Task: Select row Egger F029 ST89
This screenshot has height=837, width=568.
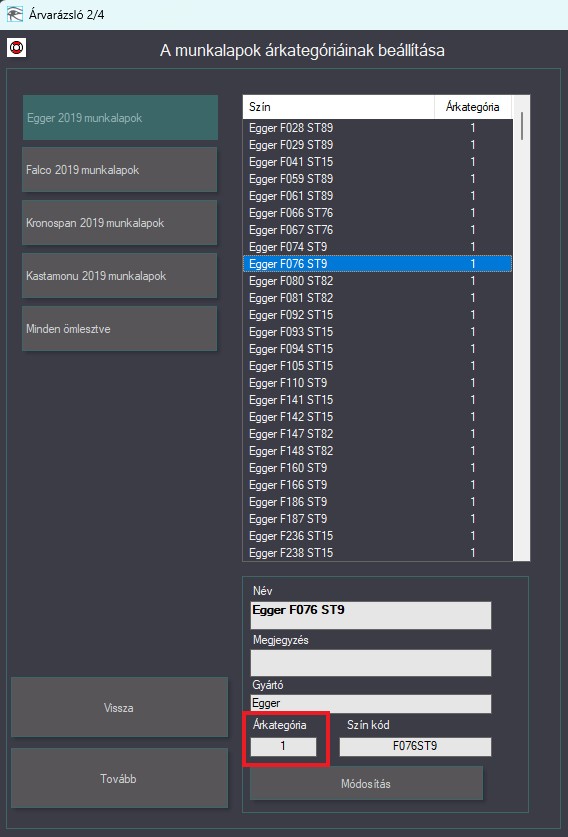Action: click(x=377, y=145)
